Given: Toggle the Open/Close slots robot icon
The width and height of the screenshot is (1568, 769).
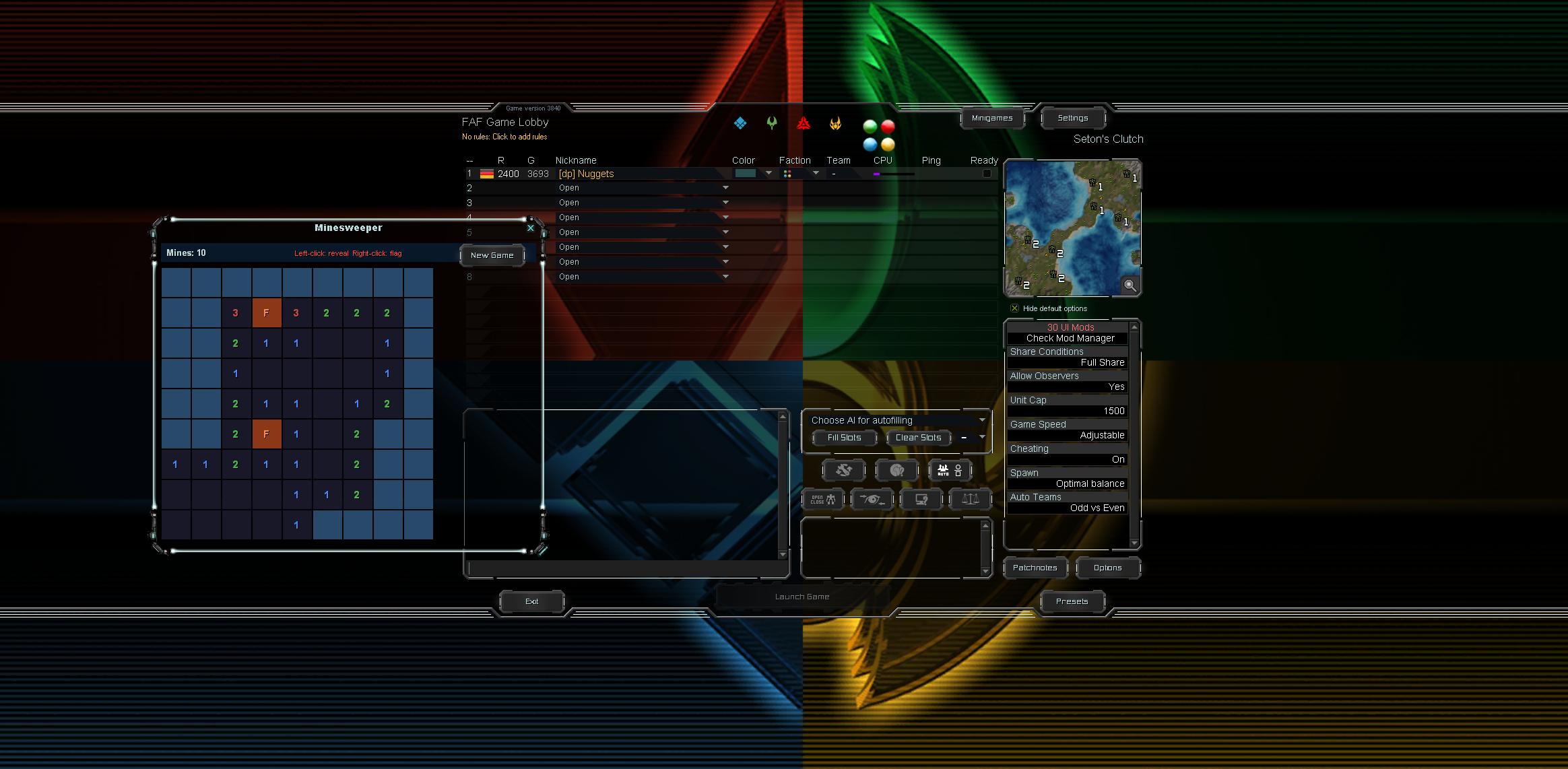Looking at the screenshot, I should pos(823,500).
